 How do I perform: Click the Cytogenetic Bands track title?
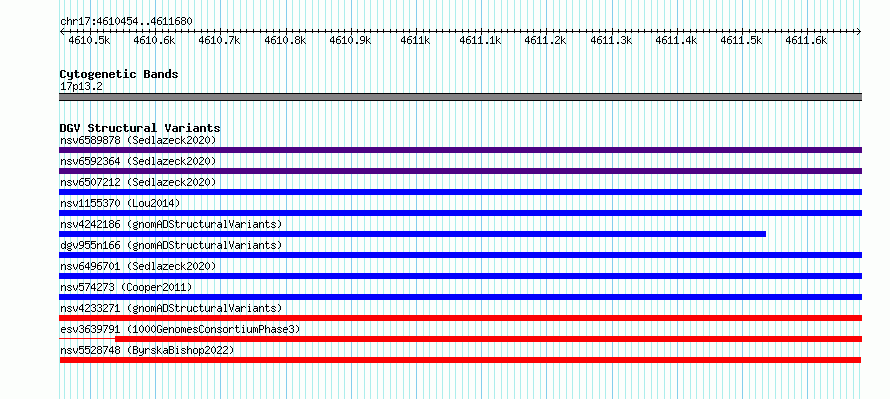tap(119, 74)
